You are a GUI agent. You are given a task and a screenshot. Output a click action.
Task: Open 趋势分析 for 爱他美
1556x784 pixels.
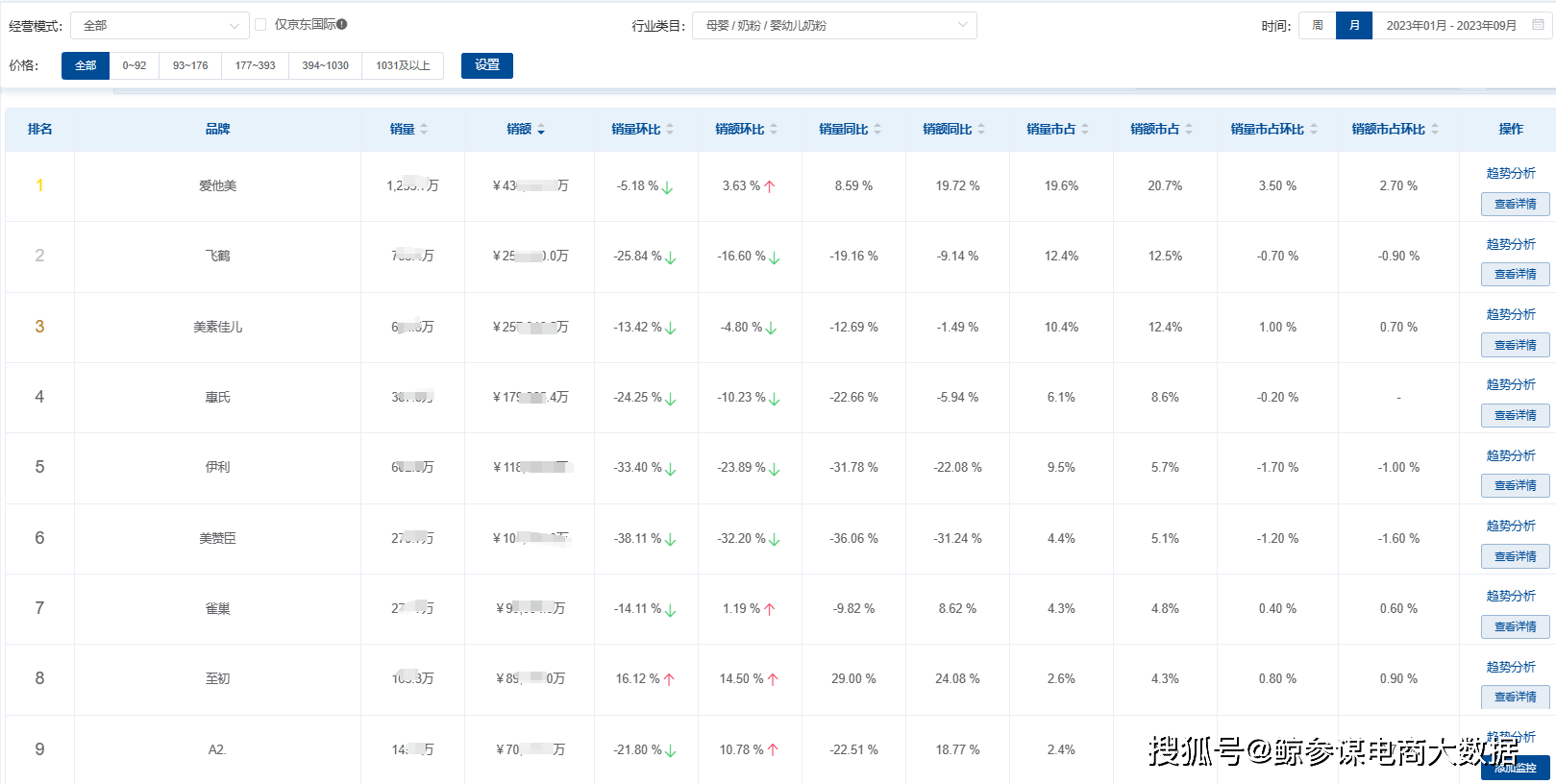point(1511,173)
